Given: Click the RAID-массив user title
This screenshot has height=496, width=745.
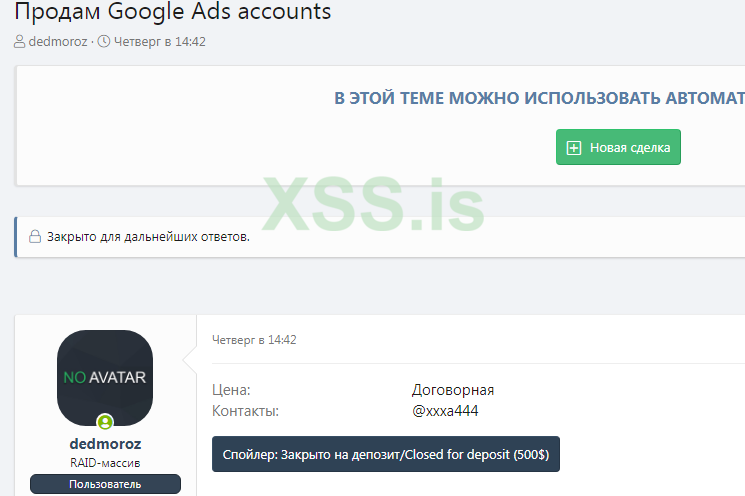Looking at the screenshot, I should [x=105, y=463].
